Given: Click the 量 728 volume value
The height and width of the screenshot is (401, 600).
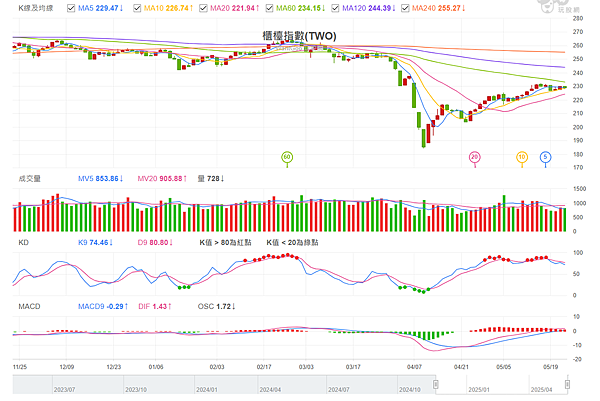Looking at the screenshot, I should click(x=211, y=179).
